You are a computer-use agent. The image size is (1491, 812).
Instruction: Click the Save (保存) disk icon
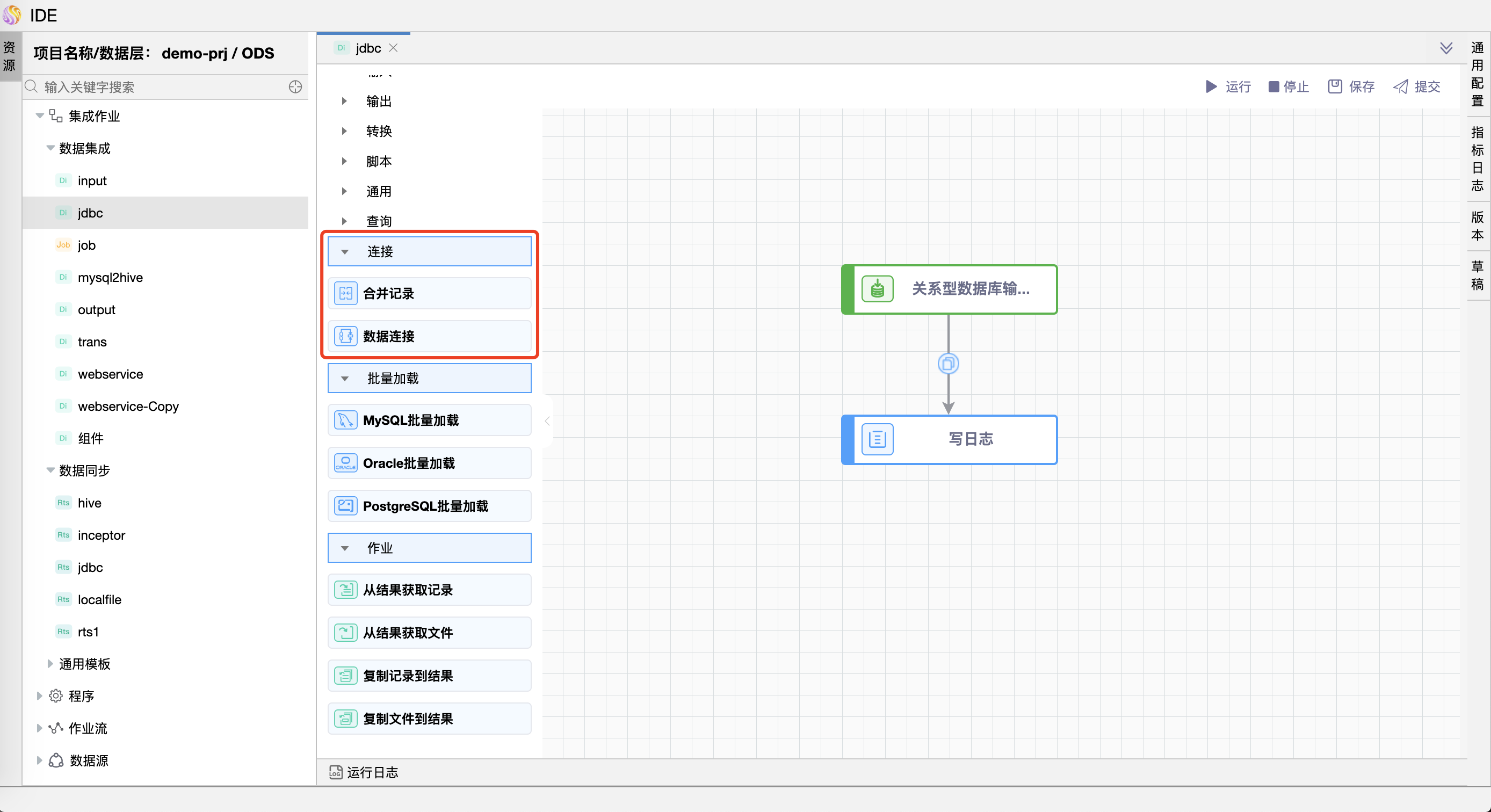pos(1335,87)
